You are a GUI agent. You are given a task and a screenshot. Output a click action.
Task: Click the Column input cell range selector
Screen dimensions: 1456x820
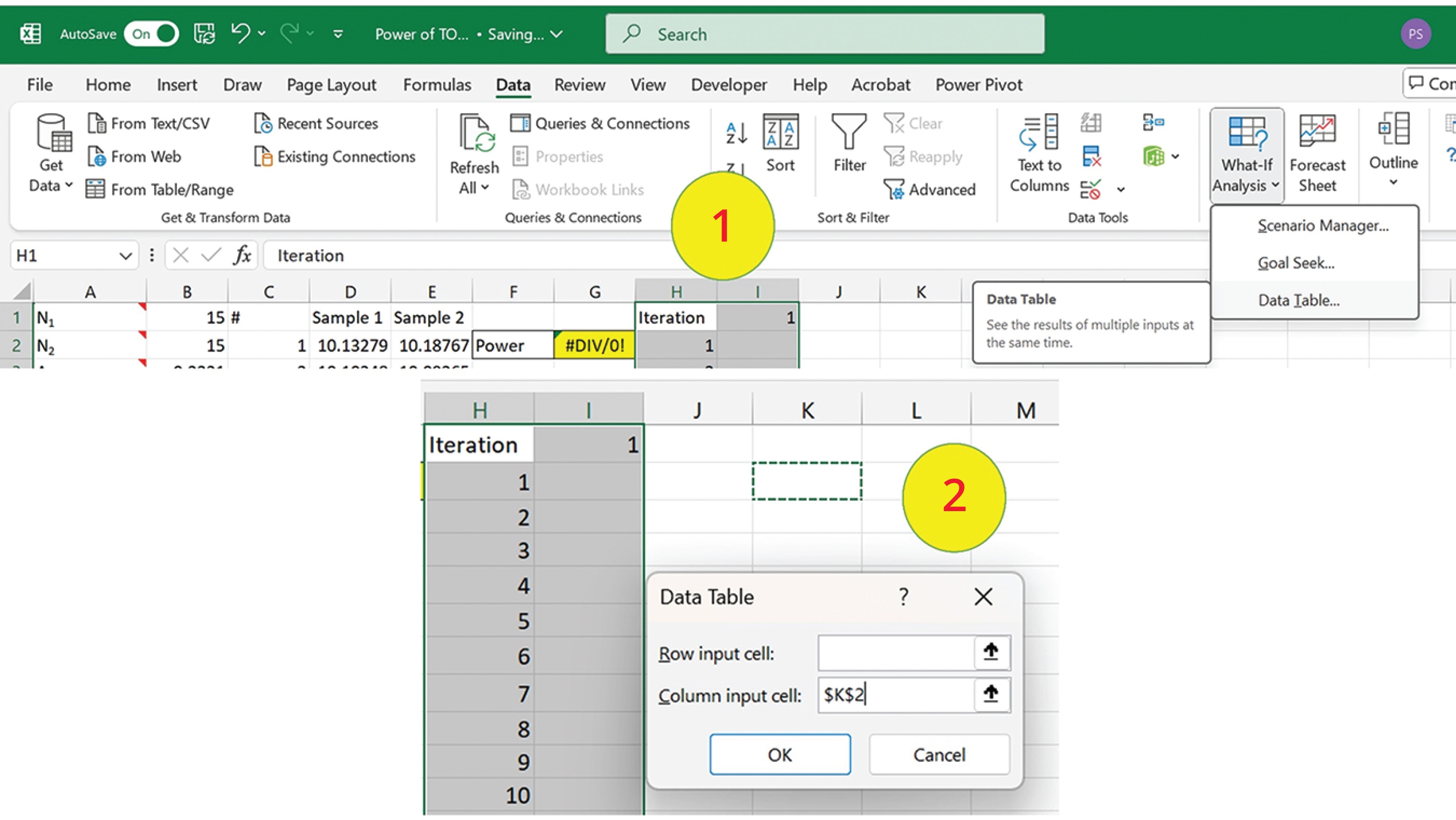[x=993, y=694]
